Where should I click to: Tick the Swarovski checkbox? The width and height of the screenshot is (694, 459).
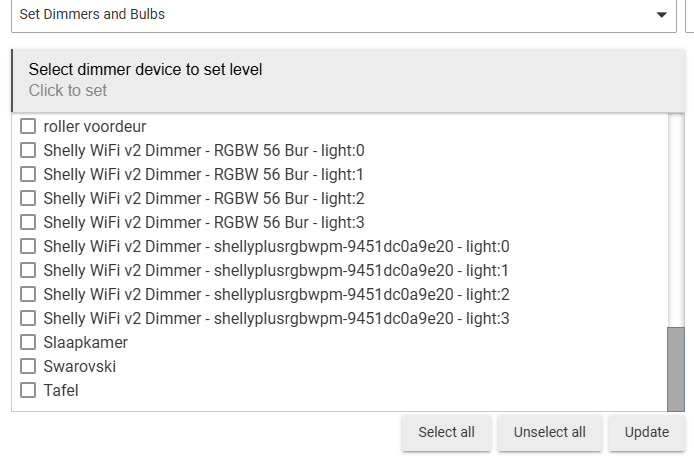click(28, 367)
